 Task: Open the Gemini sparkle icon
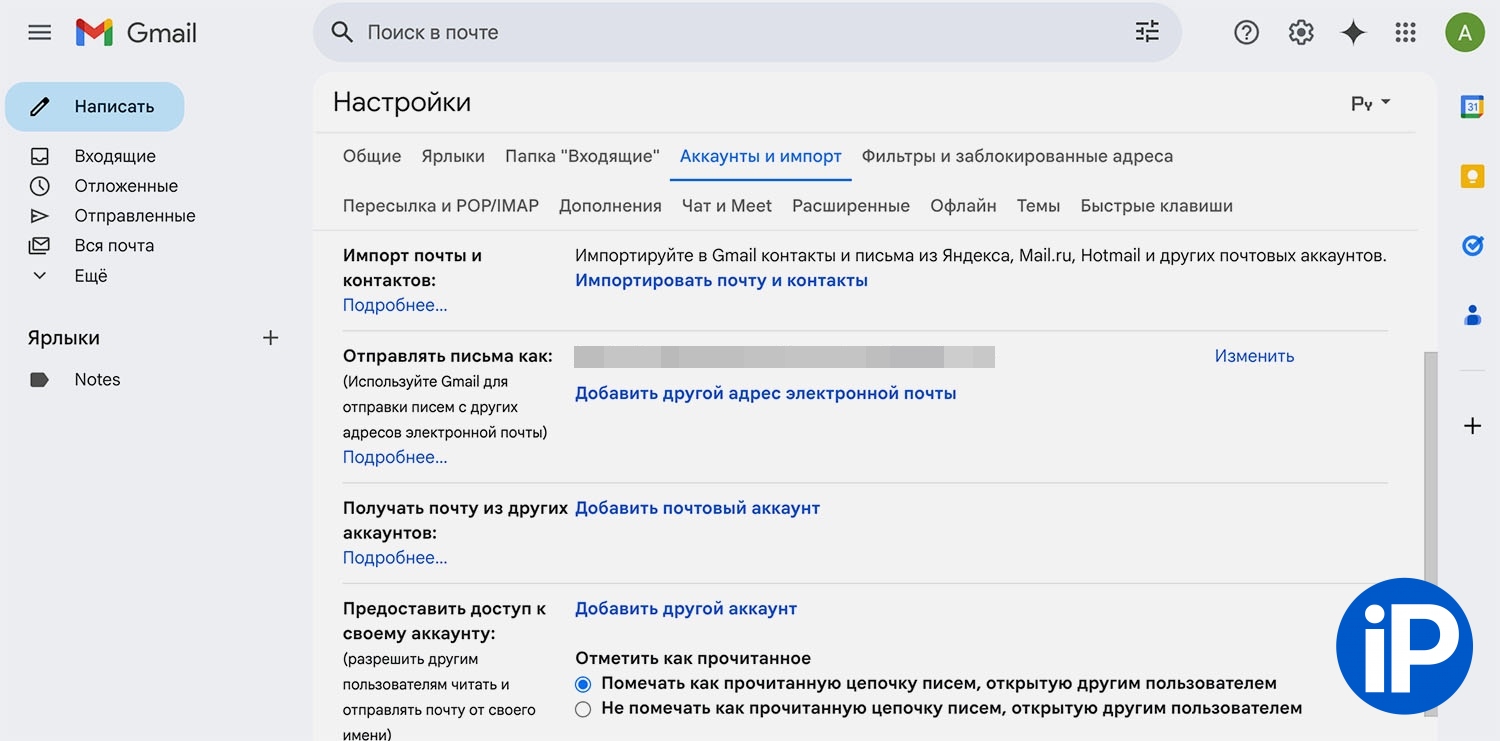[1353, 33]
